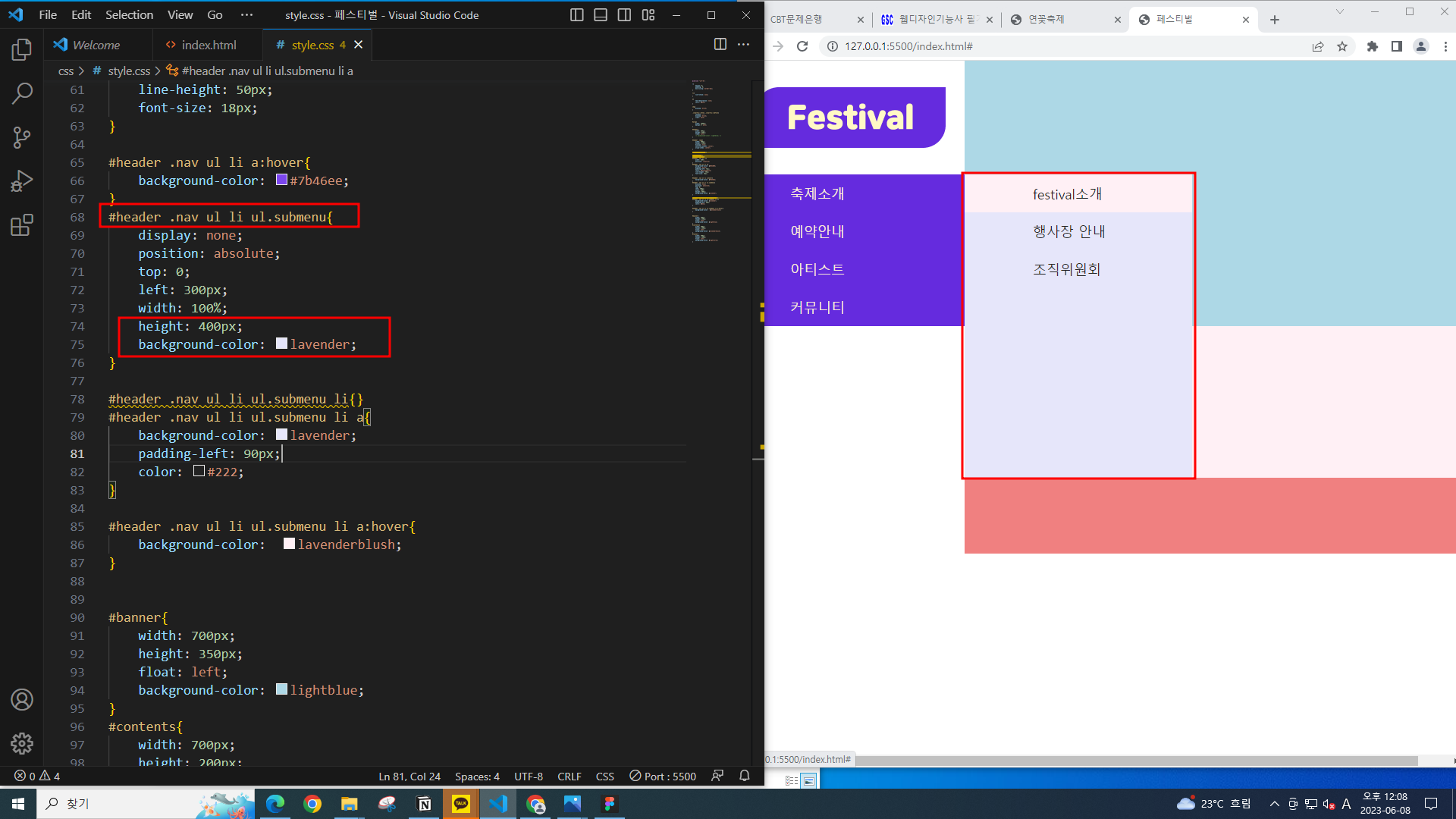Click the notifications bell in status bar
This screenshot has height=819, width=1456.
pyautogui.click(x=744, y=776)
